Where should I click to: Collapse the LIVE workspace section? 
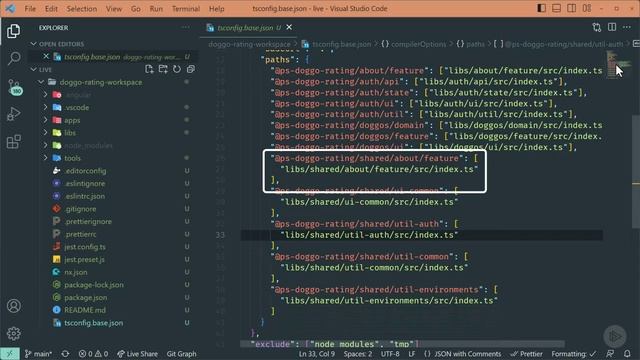[33, 69]
